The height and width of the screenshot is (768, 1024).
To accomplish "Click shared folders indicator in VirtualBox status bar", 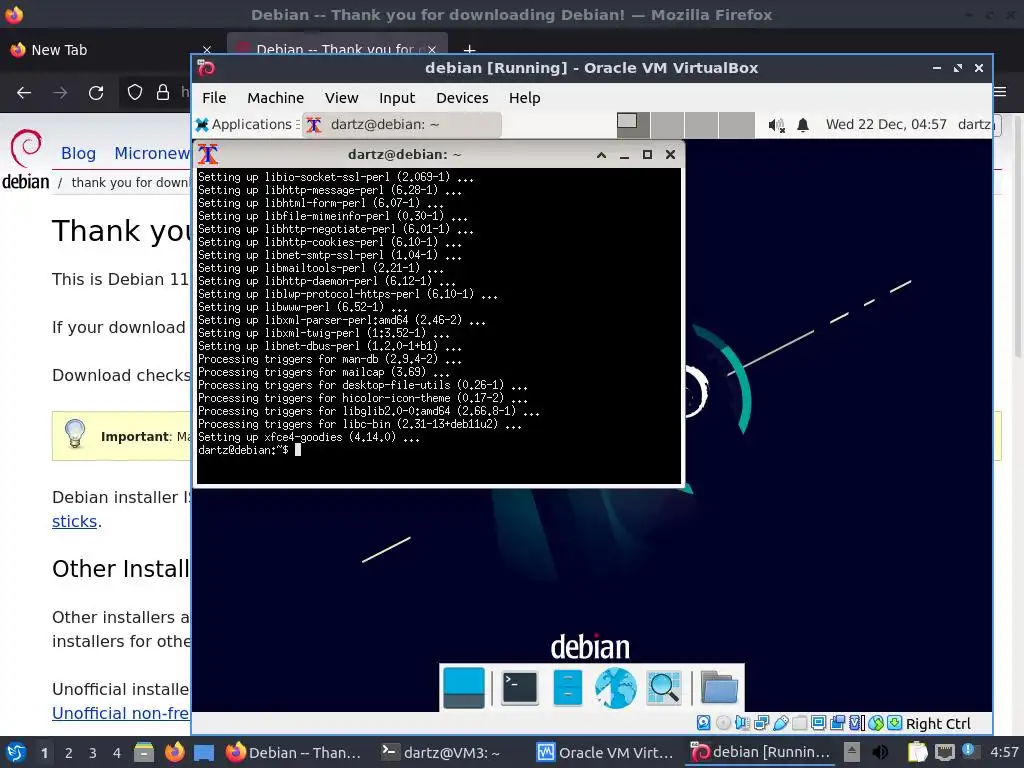I will click(799, 723).
